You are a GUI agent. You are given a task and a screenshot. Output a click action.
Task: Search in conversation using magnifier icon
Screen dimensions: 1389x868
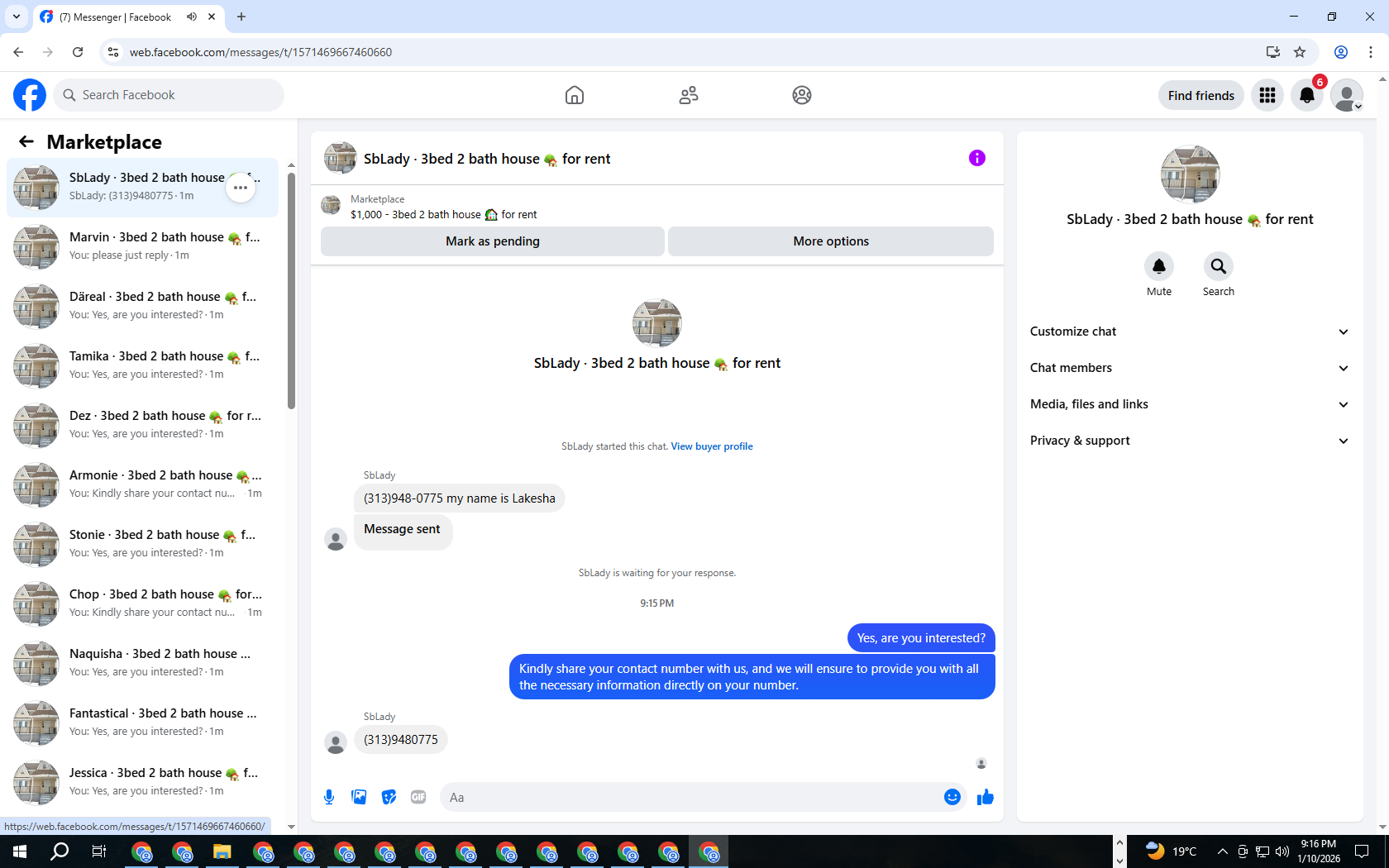[x=1219, y=266]
